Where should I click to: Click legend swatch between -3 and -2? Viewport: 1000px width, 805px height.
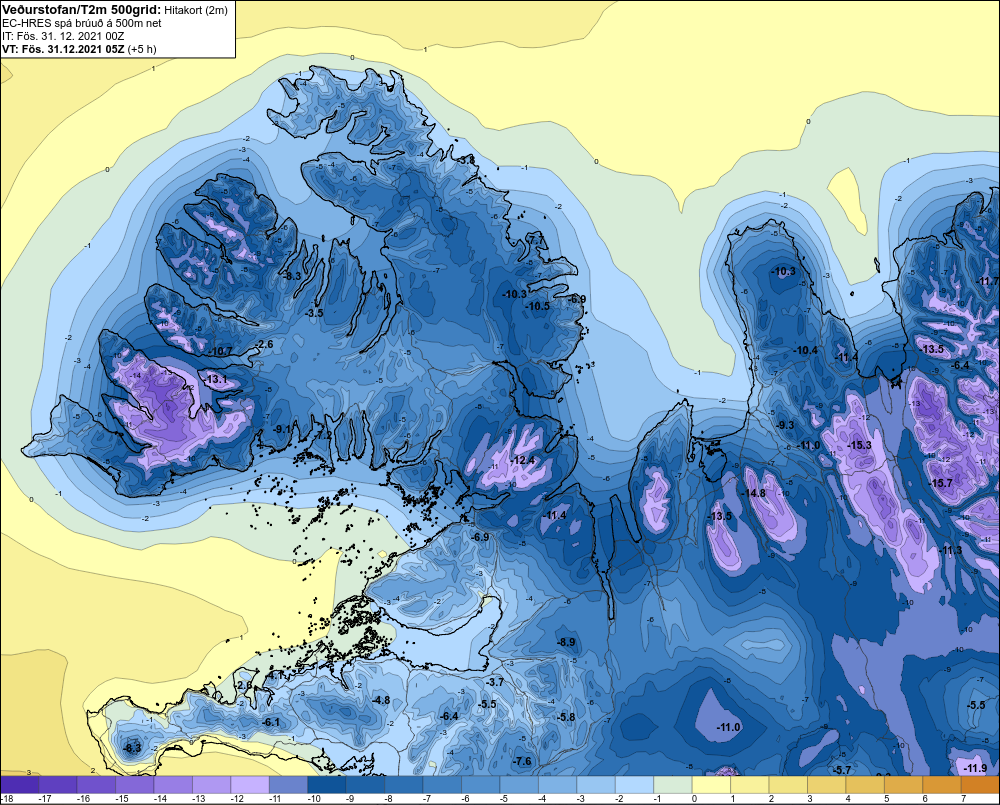(596, 784)
